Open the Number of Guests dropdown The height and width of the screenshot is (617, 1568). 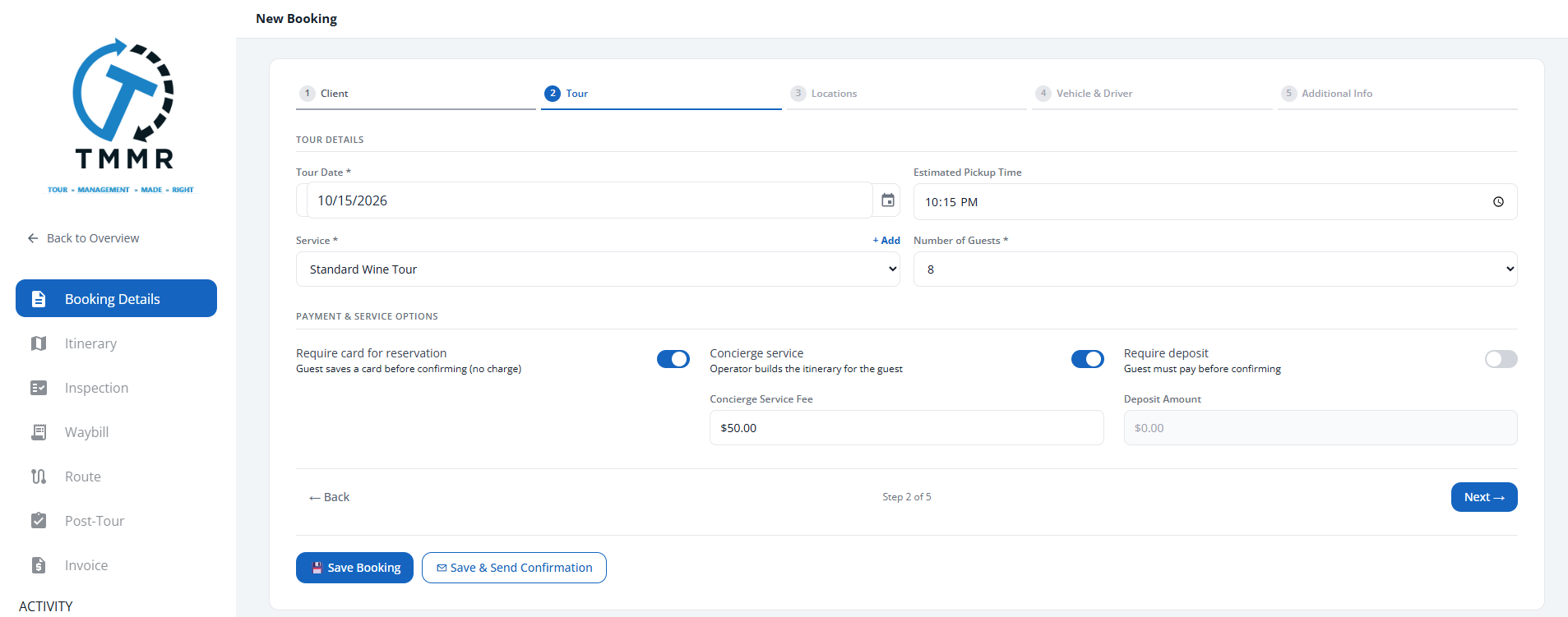(x=1215, y=269)
